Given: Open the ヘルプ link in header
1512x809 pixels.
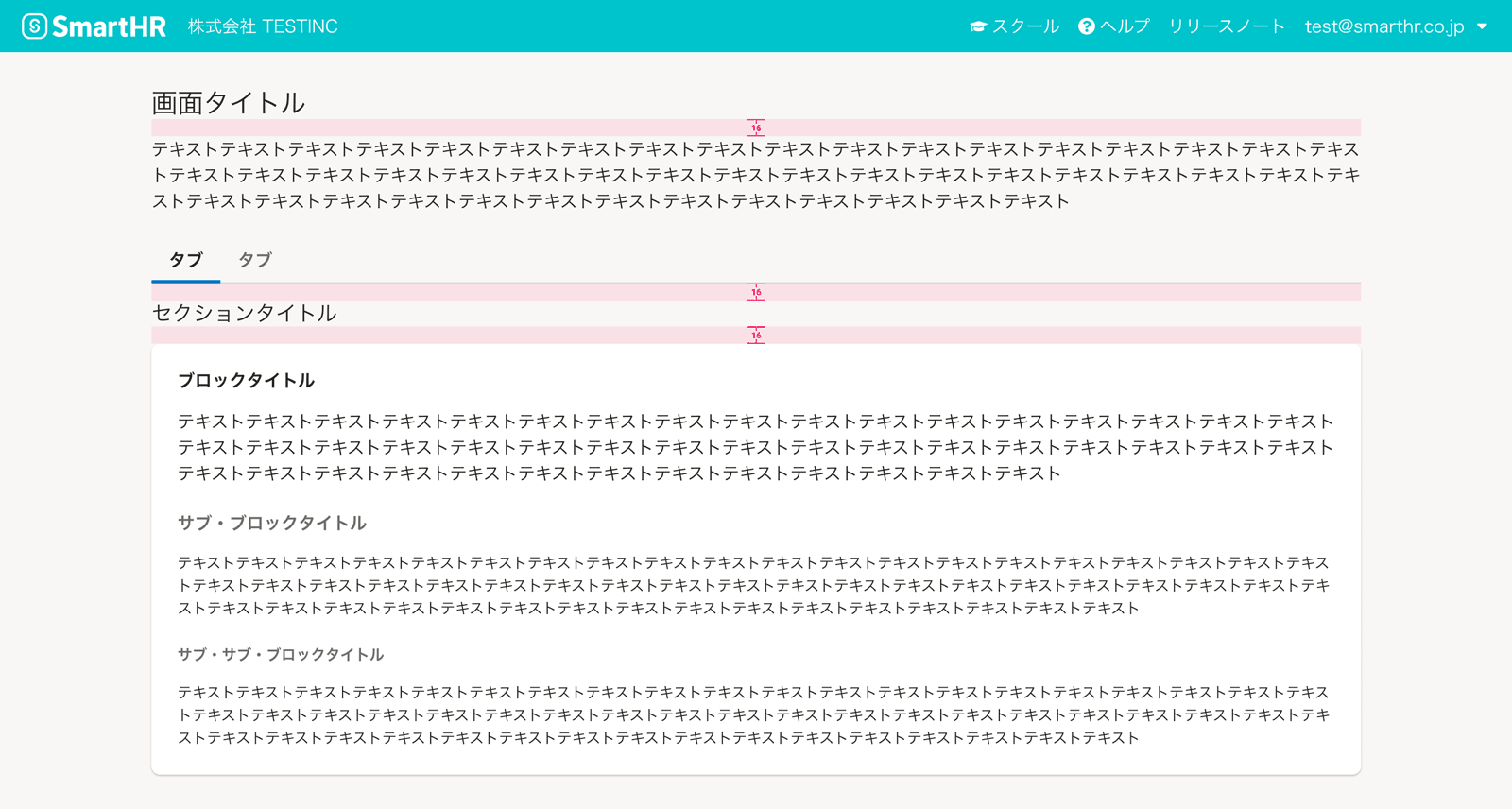Looking at the screenshot, I should point(1125,26).
